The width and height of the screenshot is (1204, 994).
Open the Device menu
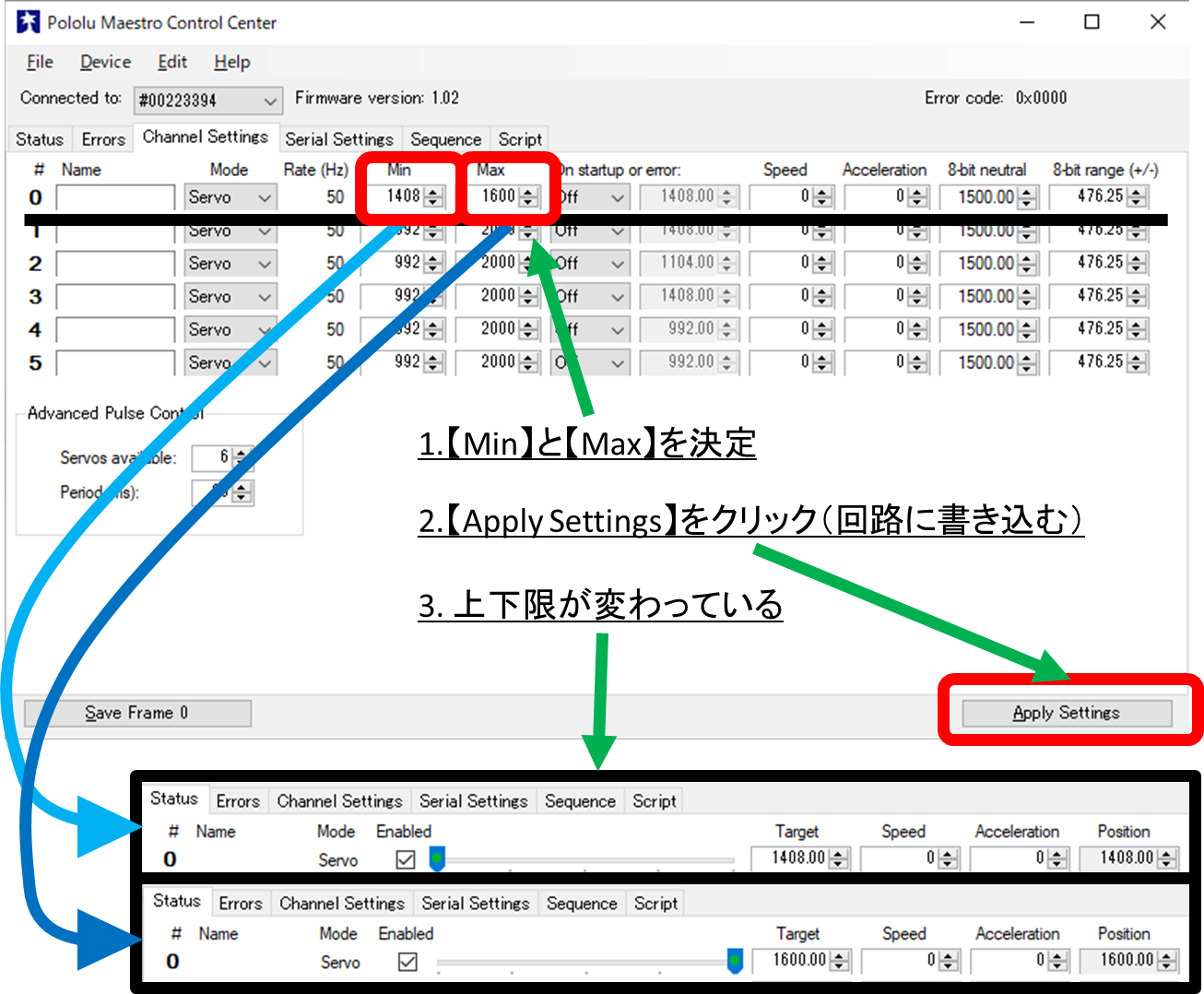105,62
